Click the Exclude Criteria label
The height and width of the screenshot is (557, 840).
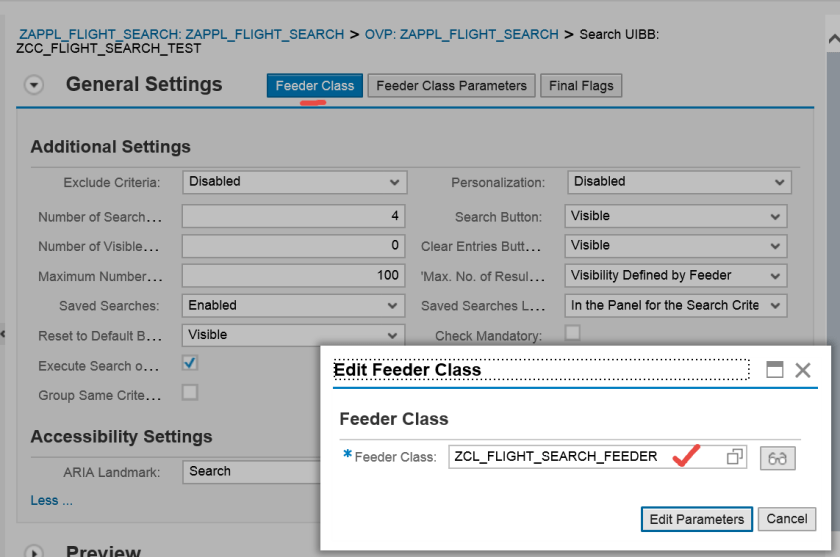(111, 183)
